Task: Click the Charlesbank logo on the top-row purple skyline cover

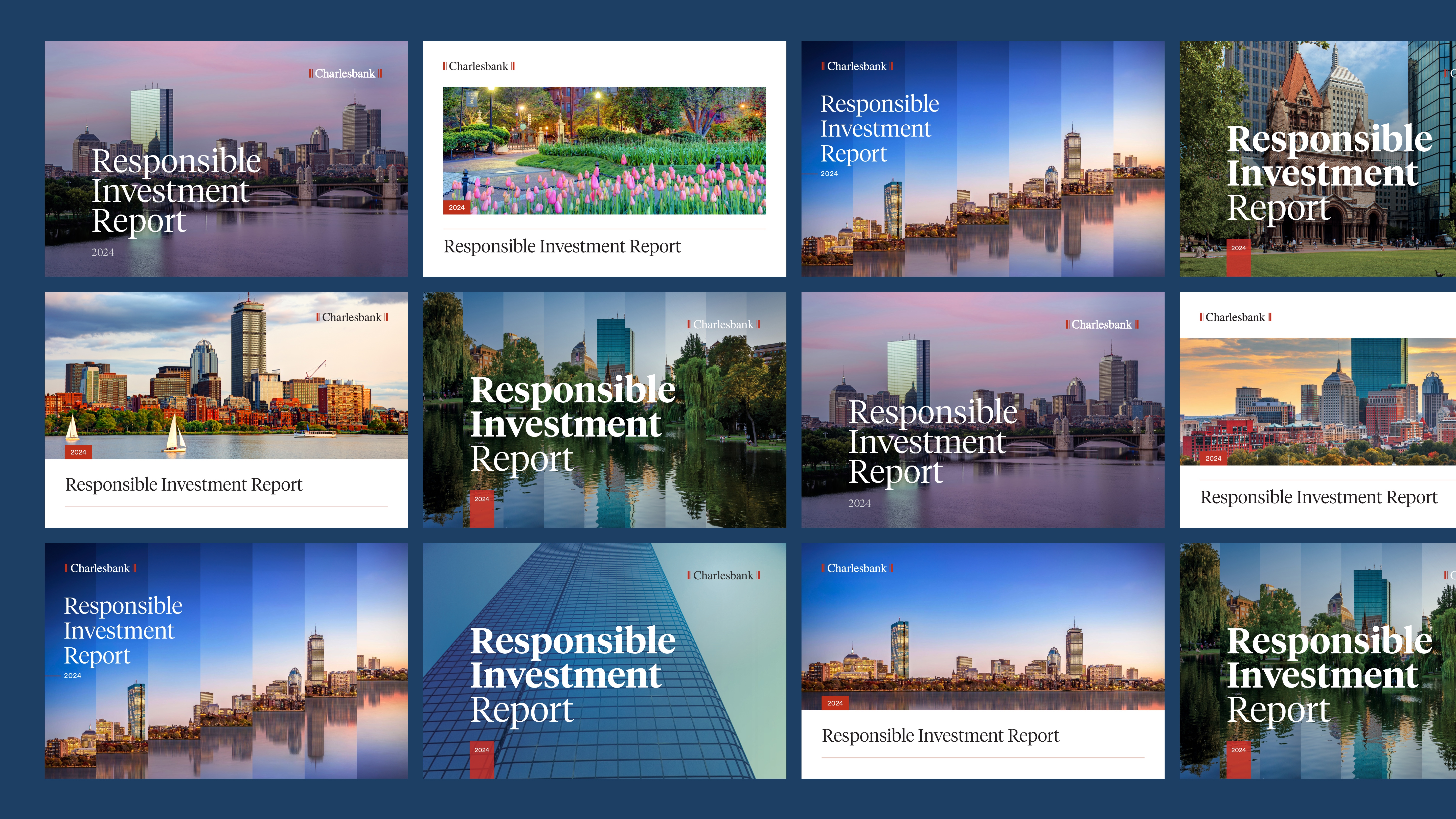Action: 345,74
